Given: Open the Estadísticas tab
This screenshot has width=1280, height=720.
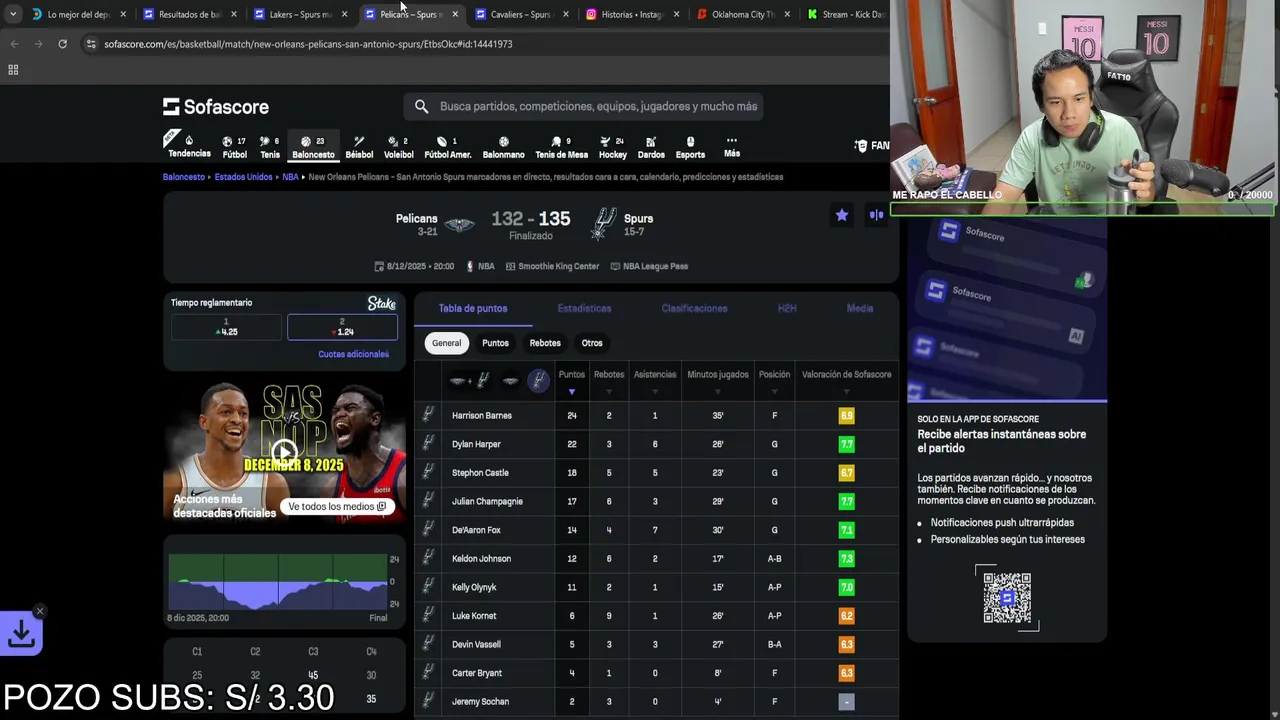Looking at the screenshot, I should coord(584,308).
